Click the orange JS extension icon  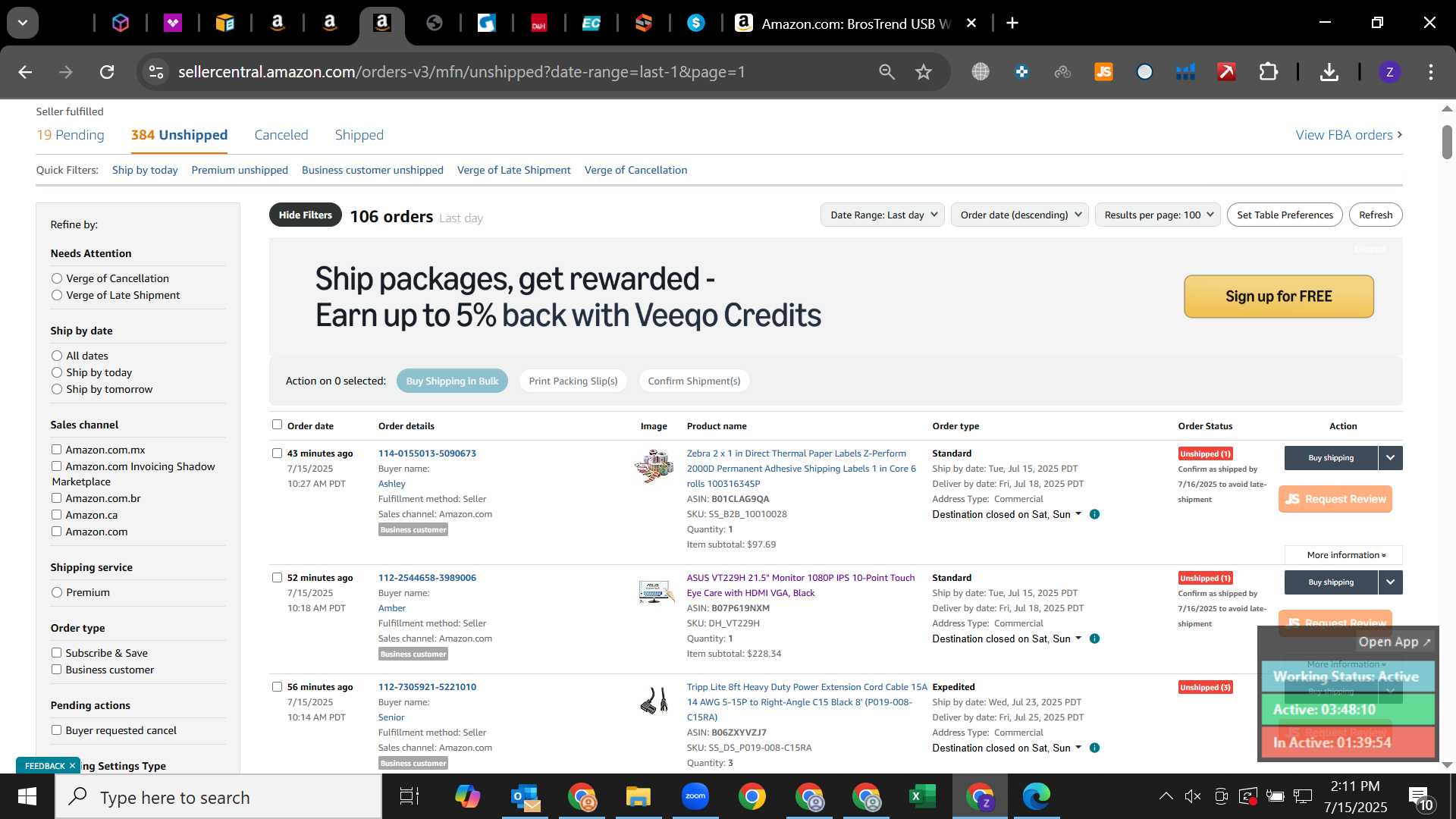pos(1103,72)
